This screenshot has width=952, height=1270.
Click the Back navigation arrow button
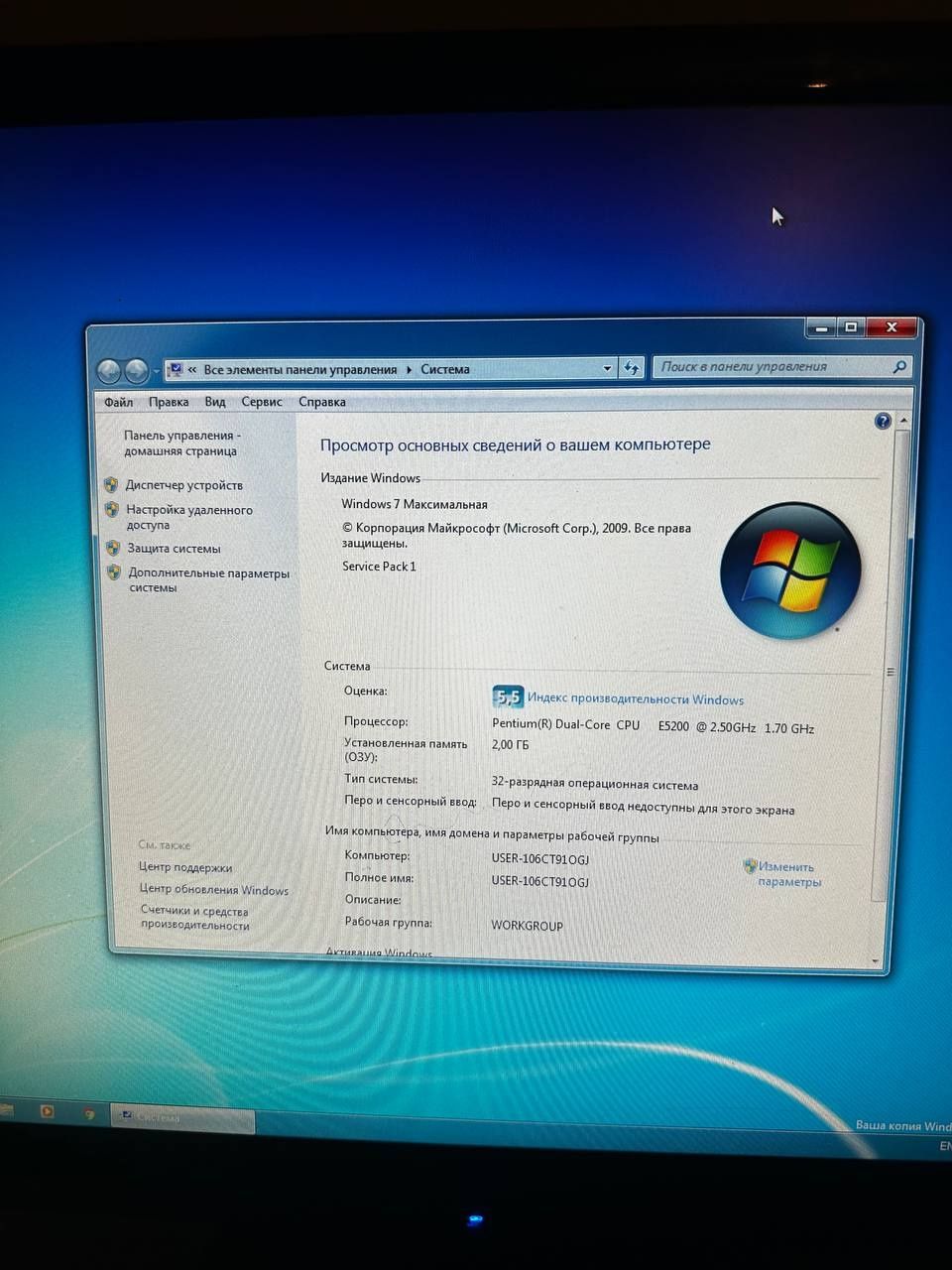tap(110, 371)
